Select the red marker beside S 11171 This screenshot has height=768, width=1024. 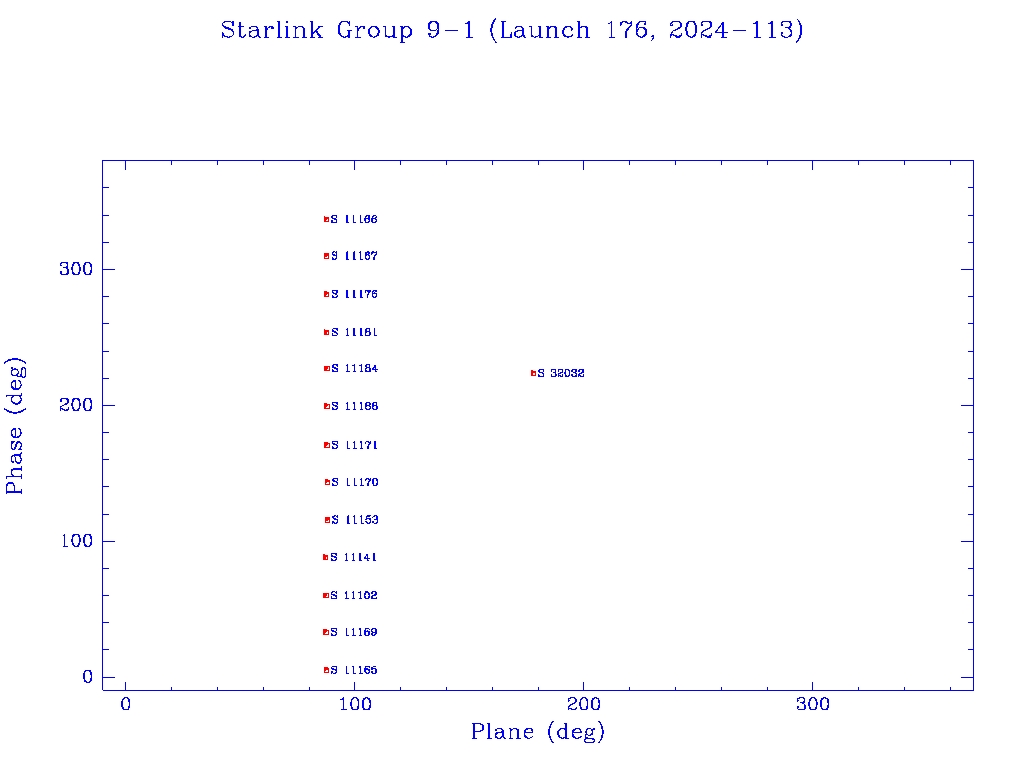click(327, 445)
